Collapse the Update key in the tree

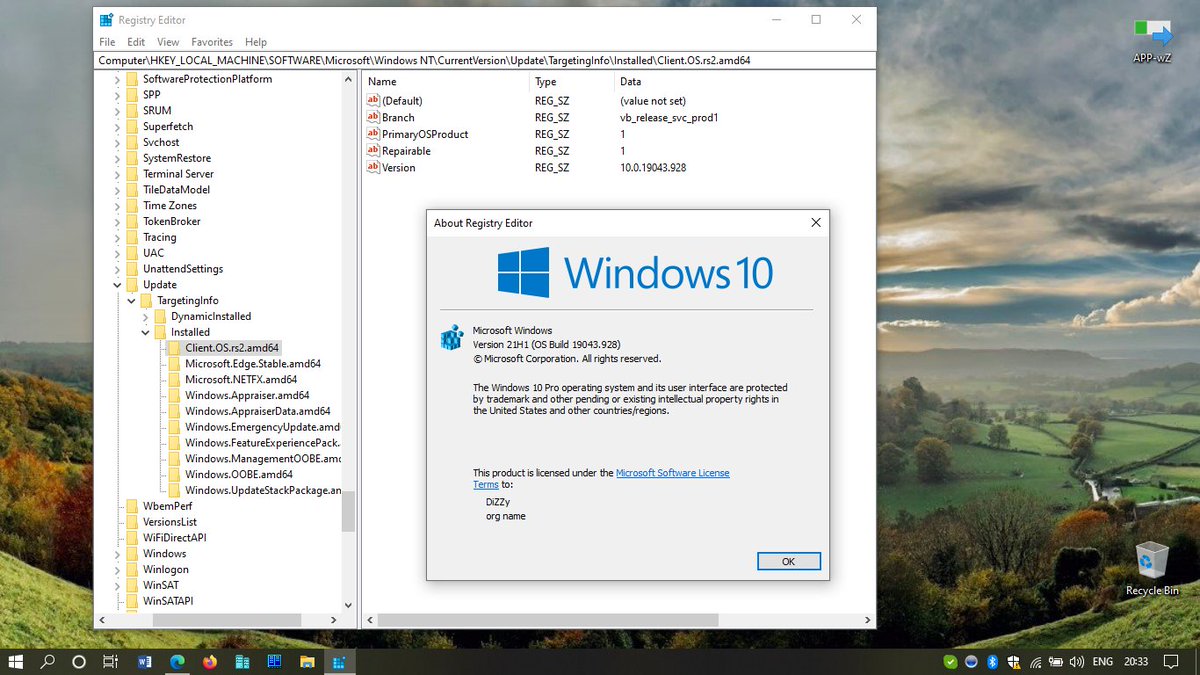tap(117, 285)
